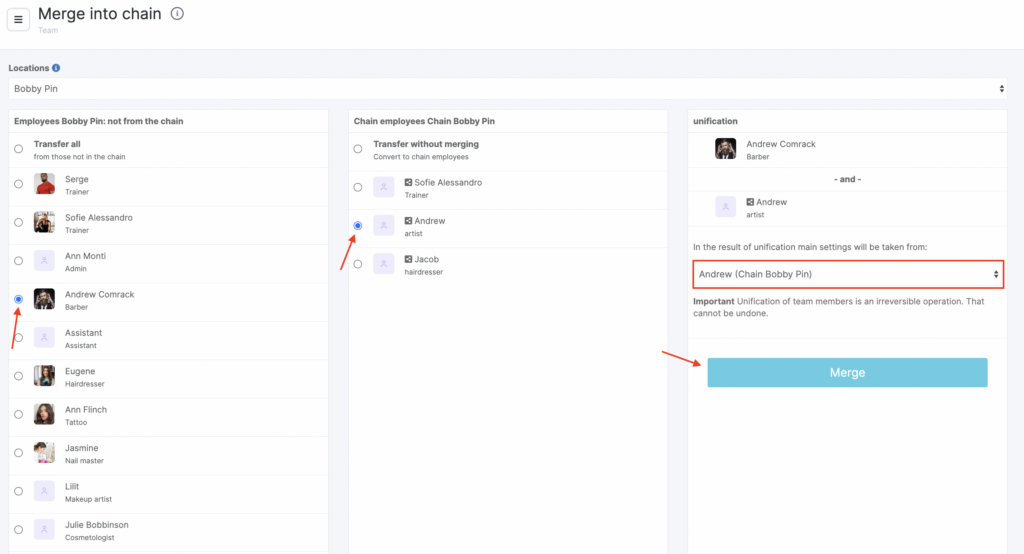
Task: Open the Bobby Pin locations dropdown
Action: click(x=507, y=89)
